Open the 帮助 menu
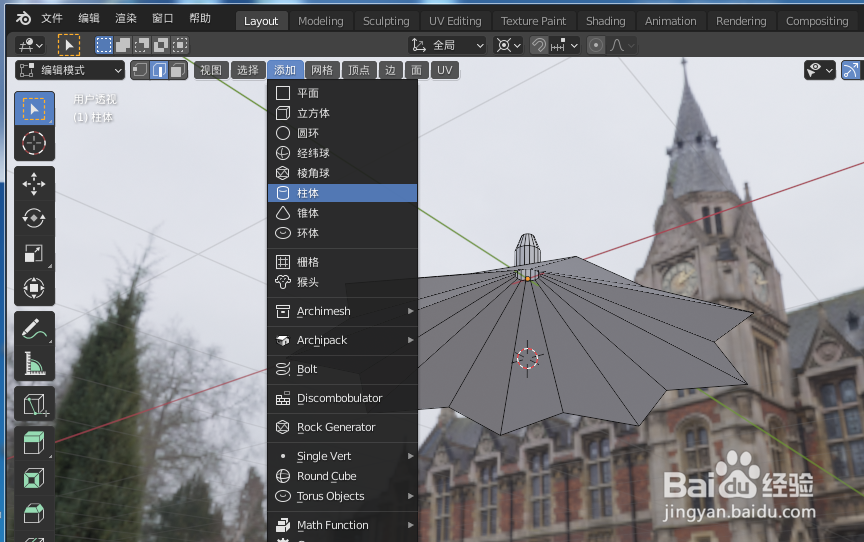The width and height of the screenshot is (864, 542). [200, 19]
